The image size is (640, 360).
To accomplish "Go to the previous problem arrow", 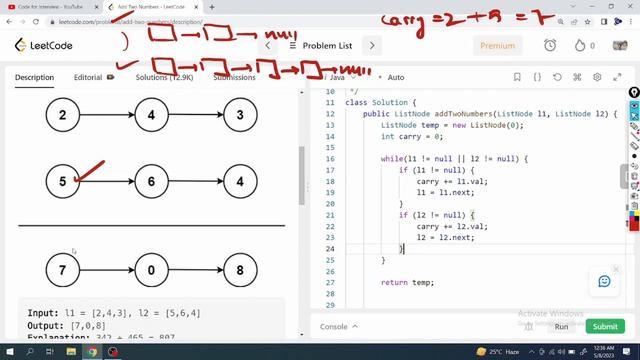I will point(268,46).
